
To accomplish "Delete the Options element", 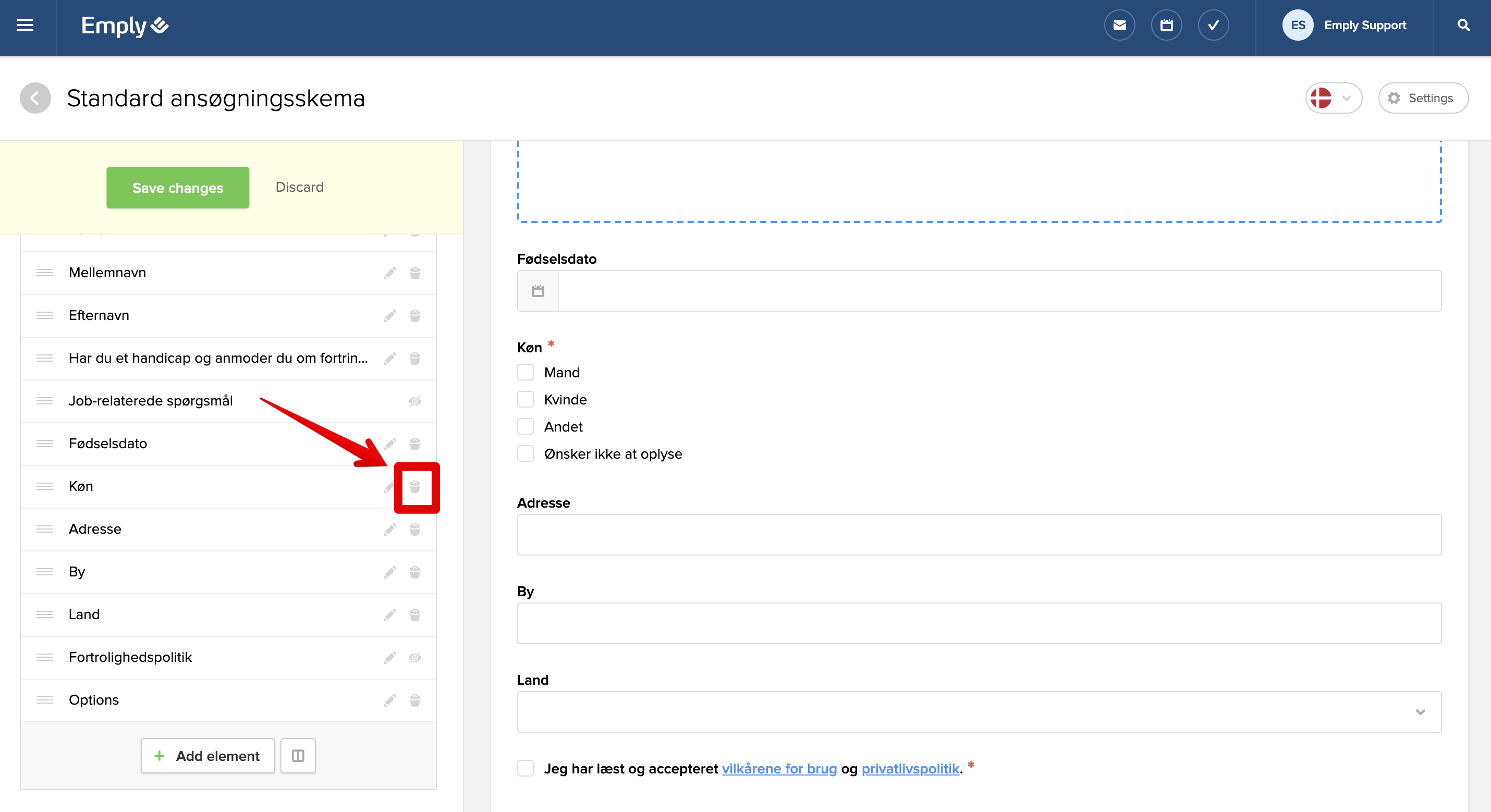I will coord(415,700).
